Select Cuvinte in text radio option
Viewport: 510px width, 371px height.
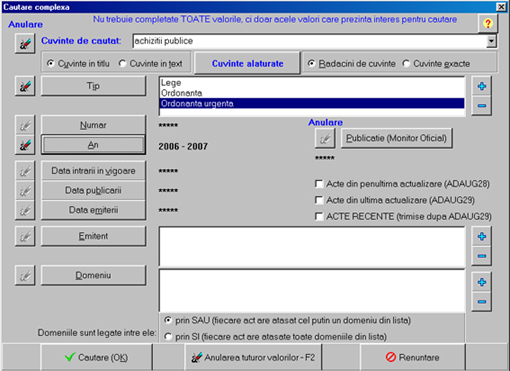click(x=151, y=63)
